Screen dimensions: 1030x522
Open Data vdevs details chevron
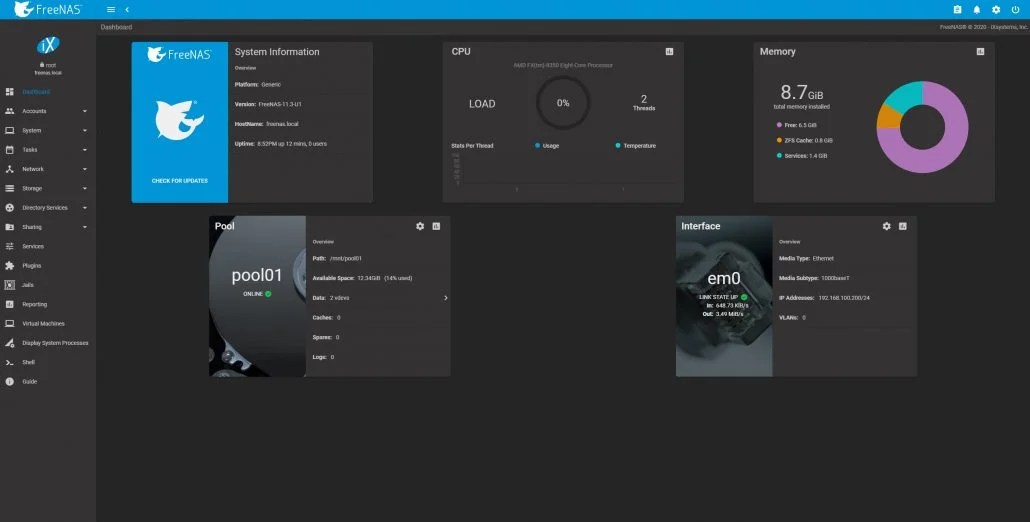coord(445,298)
